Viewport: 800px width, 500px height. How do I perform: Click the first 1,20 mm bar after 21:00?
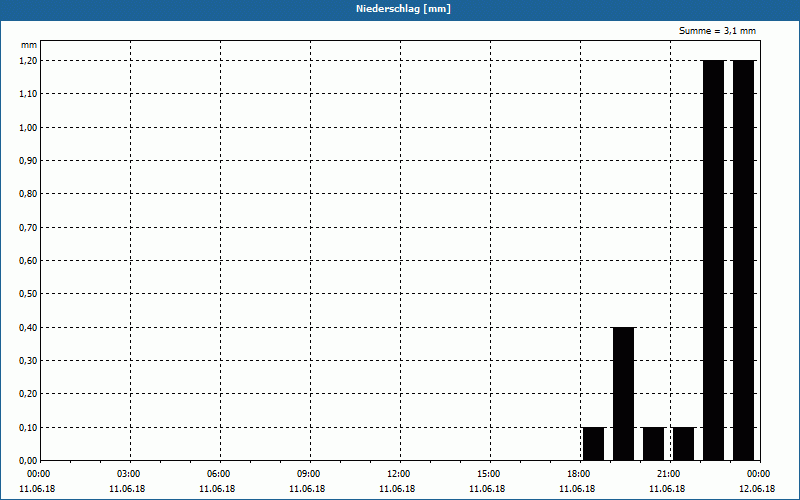click(713, 260)
